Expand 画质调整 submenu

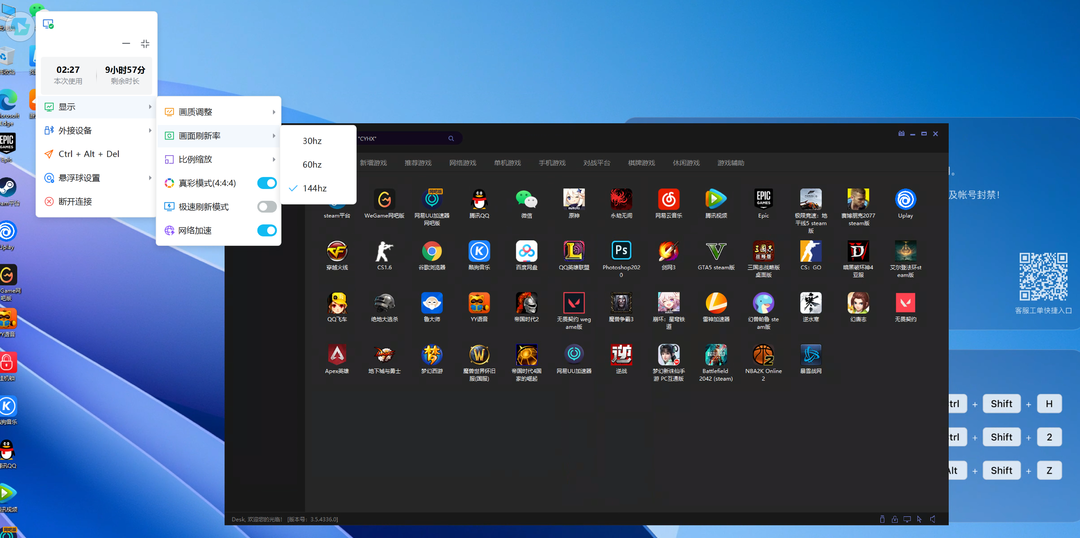(x=219, y=112)
